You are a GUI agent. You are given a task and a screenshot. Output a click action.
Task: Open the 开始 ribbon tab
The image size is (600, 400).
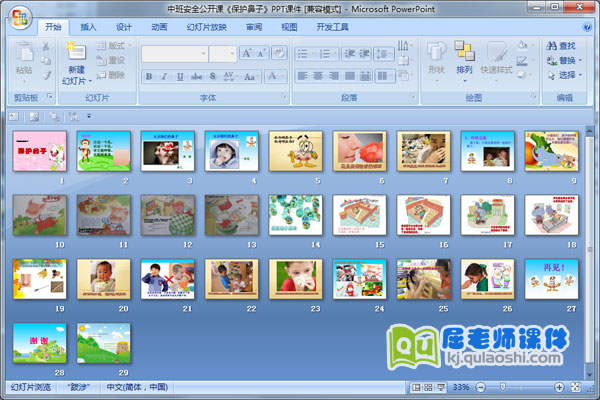pos(53,27)
